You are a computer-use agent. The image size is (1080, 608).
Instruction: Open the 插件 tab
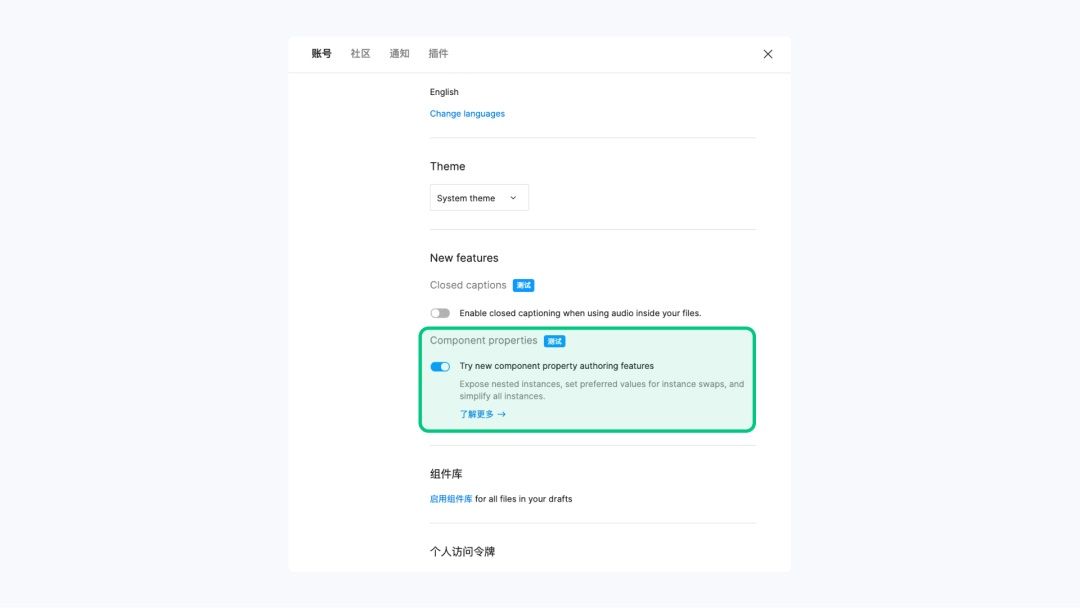[x=438, y=54]
